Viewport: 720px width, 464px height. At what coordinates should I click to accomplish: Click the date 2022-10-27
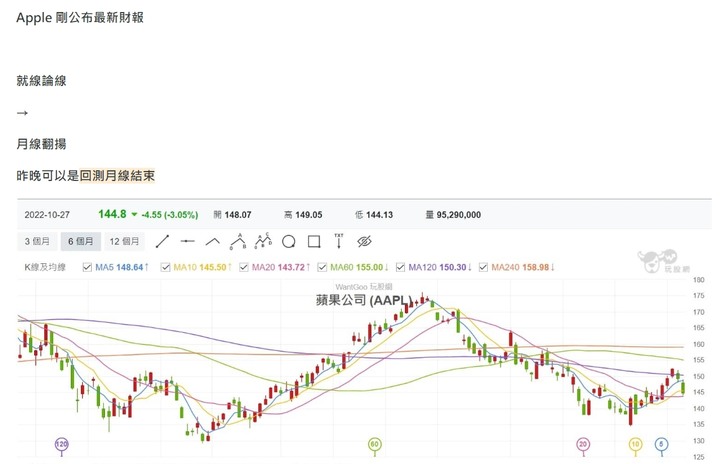tap(47, 215)
